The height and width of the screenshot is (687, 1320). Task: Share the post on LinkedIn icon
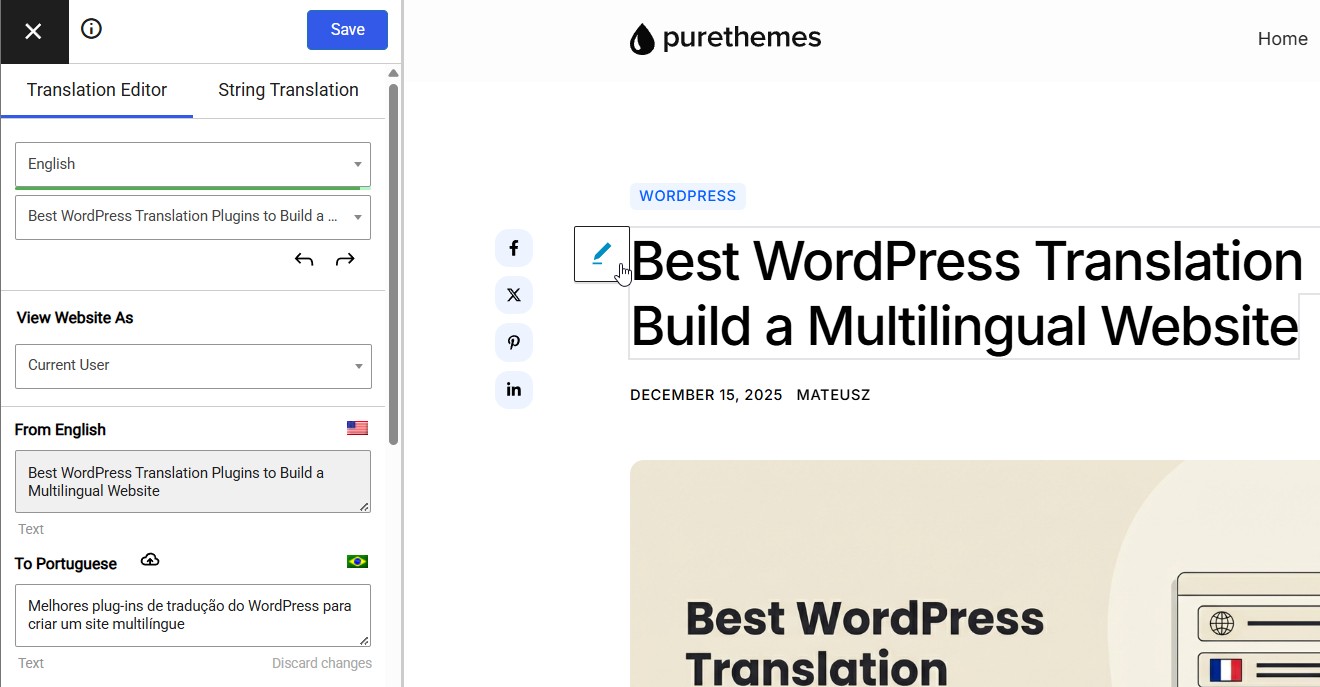pyautogui.click(x=514, y=389)
